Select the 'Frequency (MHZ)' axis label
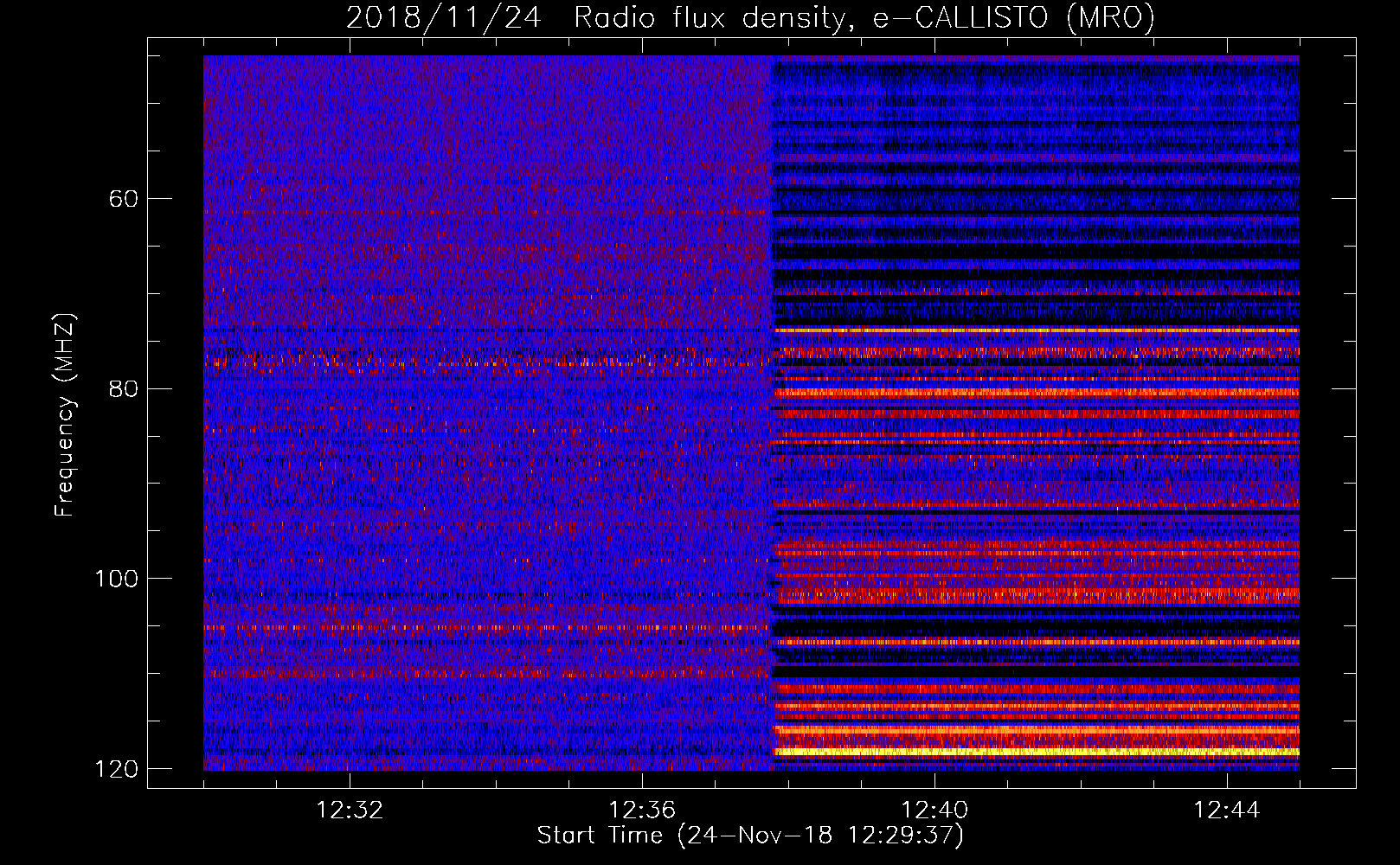 pos(65,414)
